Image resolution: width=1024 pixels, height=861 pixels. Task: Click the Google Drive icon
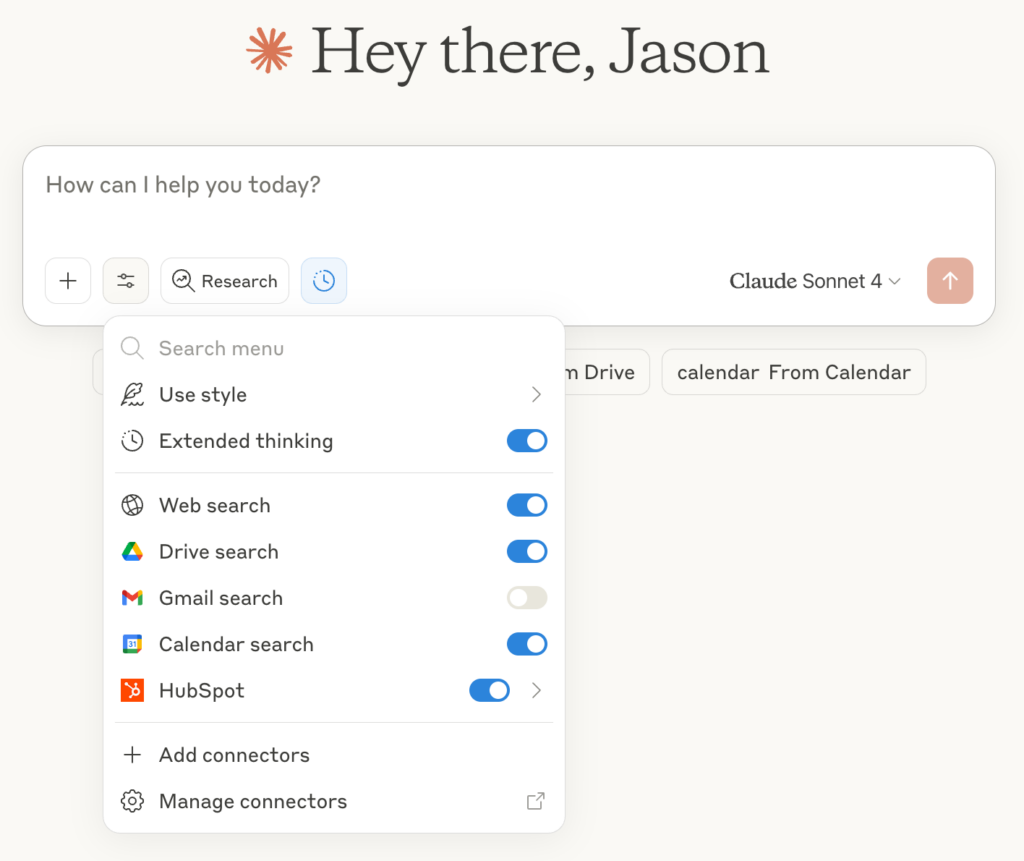point(132,551)
